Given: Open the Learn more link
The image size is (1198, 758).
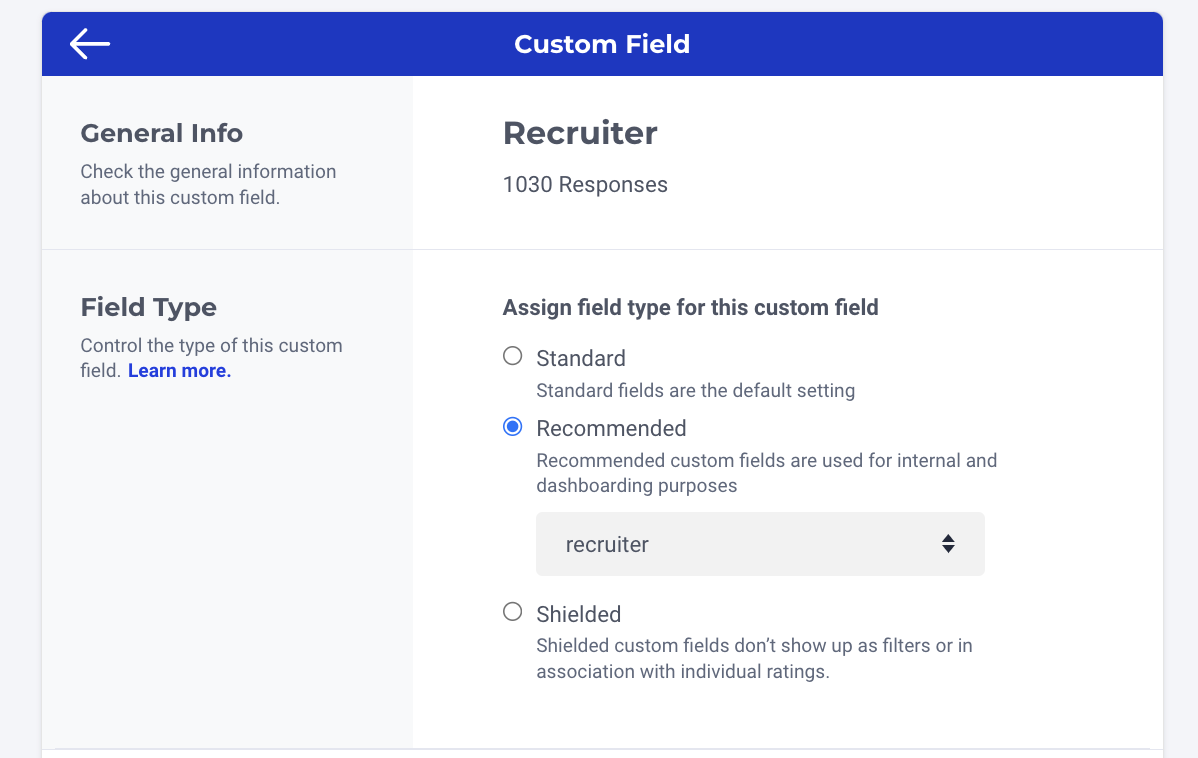Looking at the screenshot, I should coord(179,371).
